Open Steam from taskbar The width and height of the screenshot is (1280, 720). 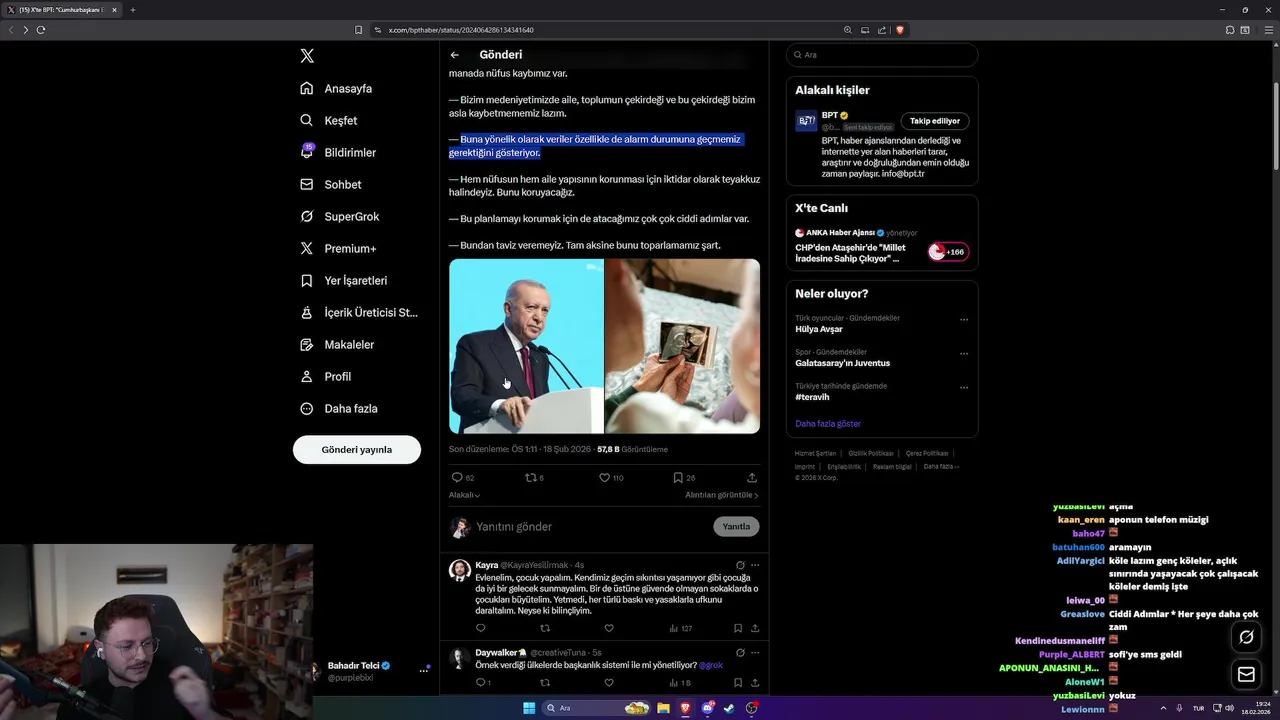click(729, 708)
